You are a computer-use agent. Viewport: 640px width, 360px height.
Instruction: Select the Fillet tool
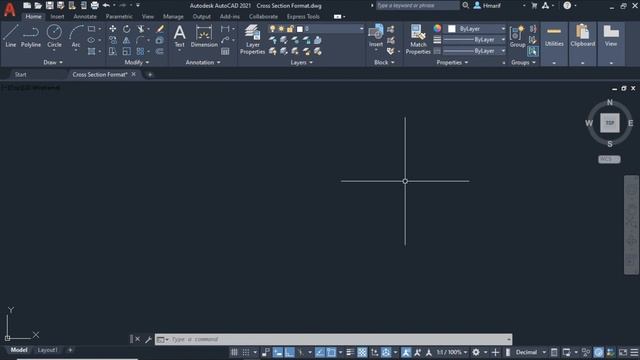point(140,40)
